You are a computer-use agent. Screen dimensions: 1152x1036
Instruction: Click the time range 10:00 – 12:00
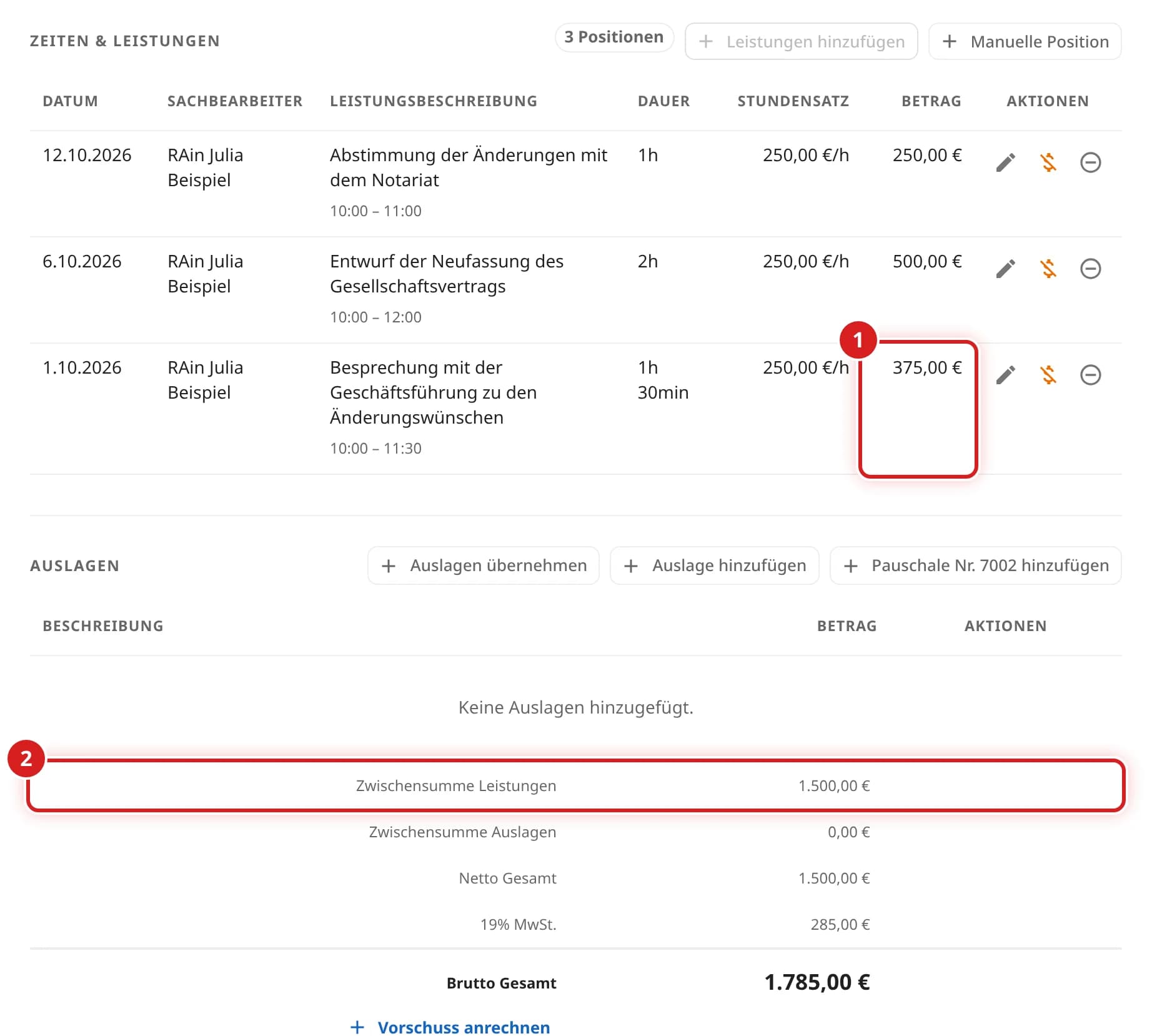click(x=375, y=317)
